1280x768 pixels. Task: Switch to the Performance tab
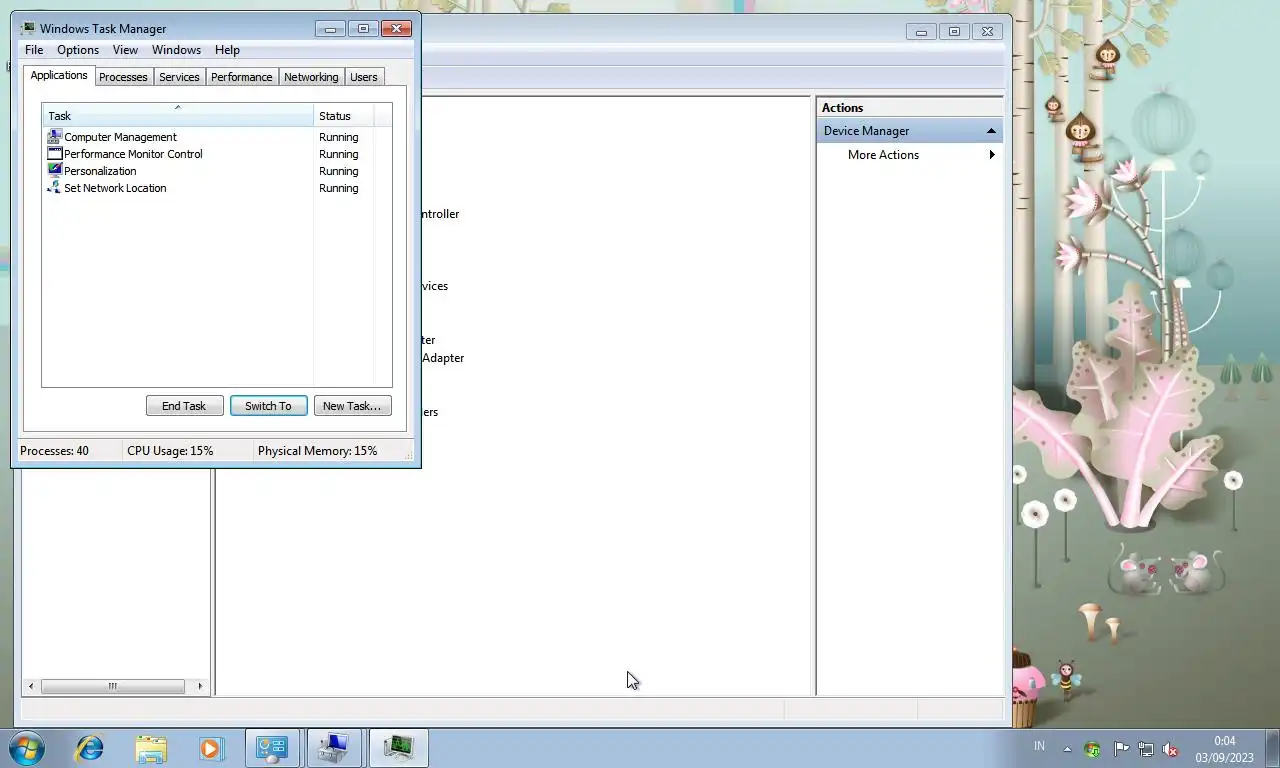tap(241, 77)
